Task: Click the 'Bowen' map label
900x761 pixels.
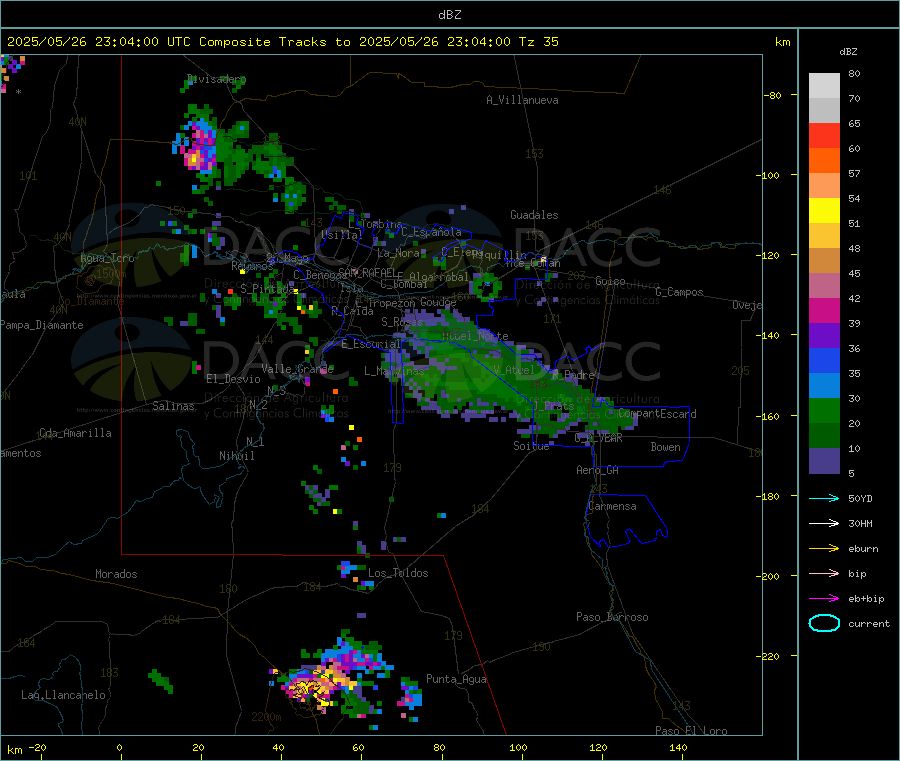Action: tap(665, 447)
